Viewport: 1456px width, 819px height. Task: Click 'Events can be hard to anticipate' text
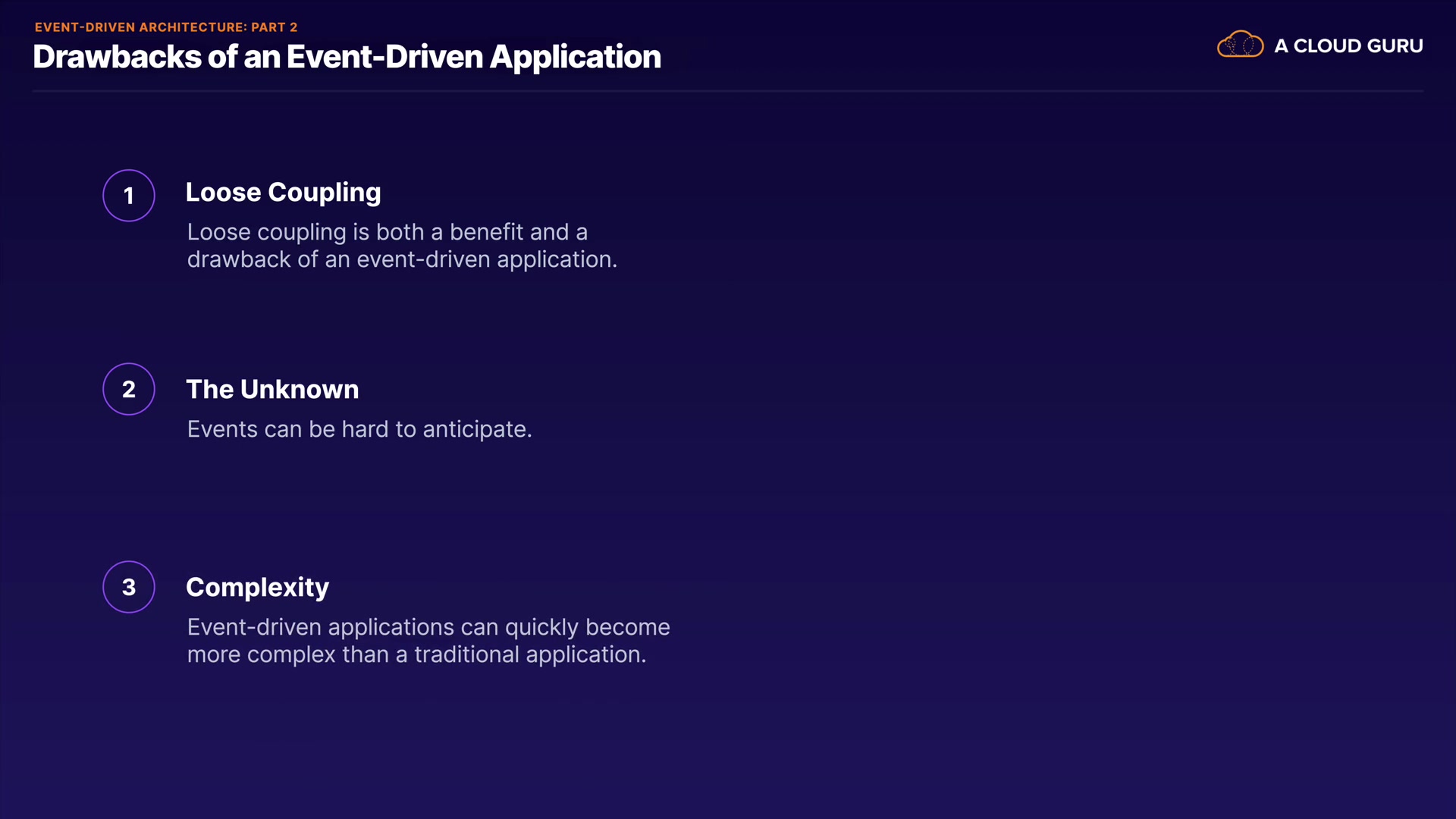click(359, 429)
